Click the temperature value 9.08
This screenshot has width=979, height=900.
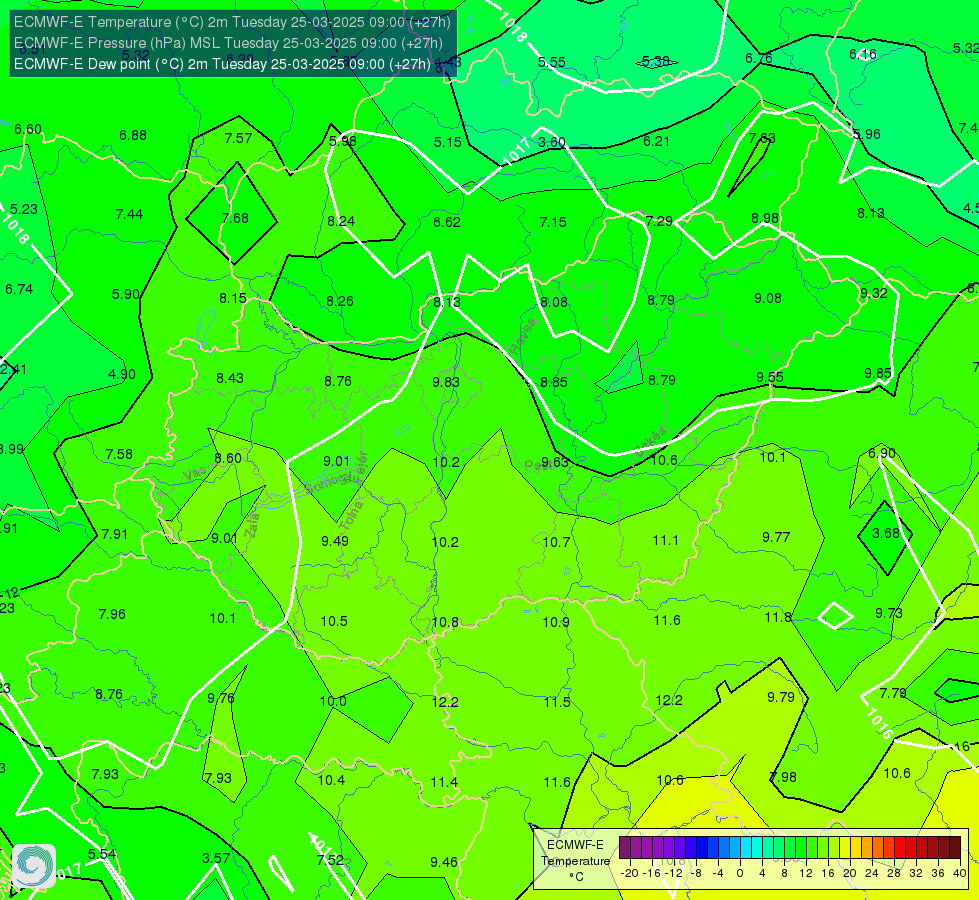(768, 299)
